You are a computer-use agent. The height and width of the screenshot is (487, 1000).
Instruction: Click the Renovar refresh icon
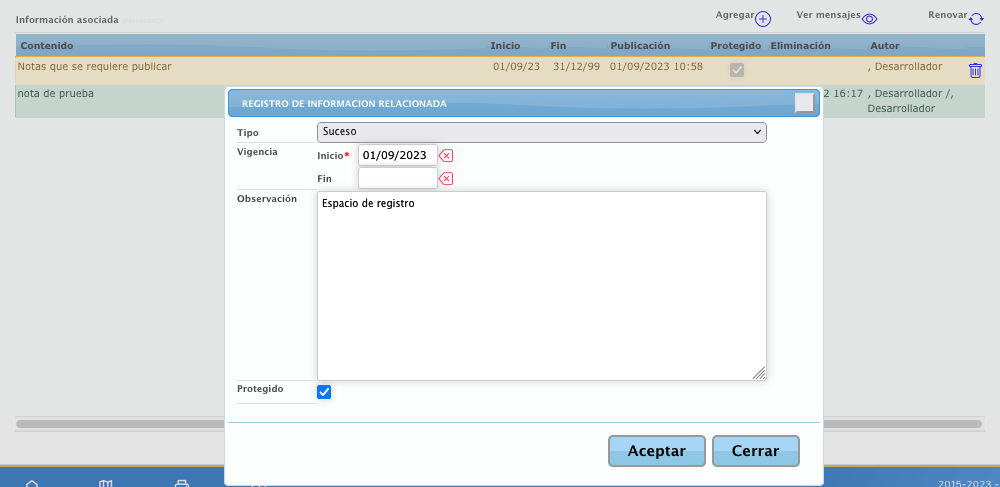976,19
